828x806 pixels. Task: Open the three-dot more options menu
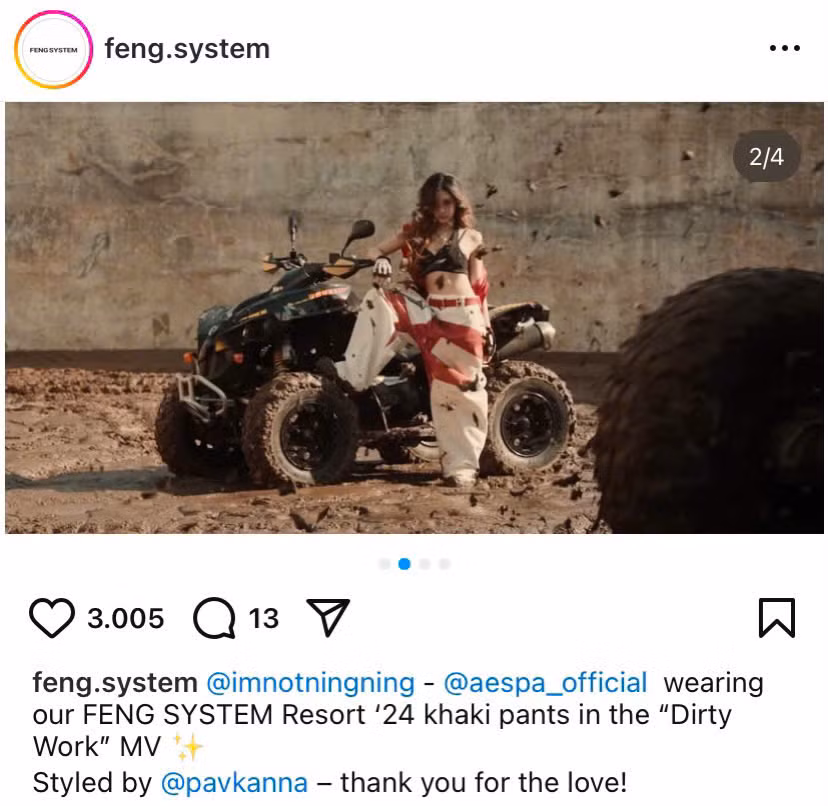[x=785, y=48]
